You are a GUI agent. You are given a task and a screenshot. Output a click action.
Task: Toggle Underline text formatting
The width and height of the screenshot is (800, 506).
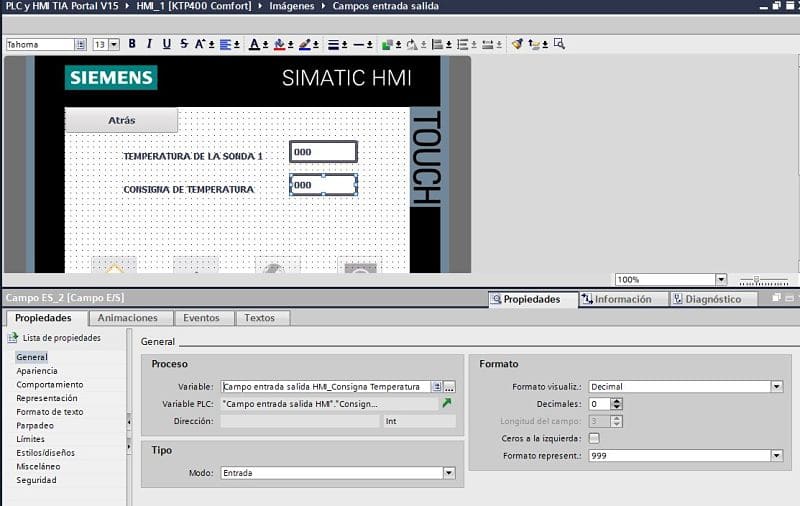pos(166,44)
